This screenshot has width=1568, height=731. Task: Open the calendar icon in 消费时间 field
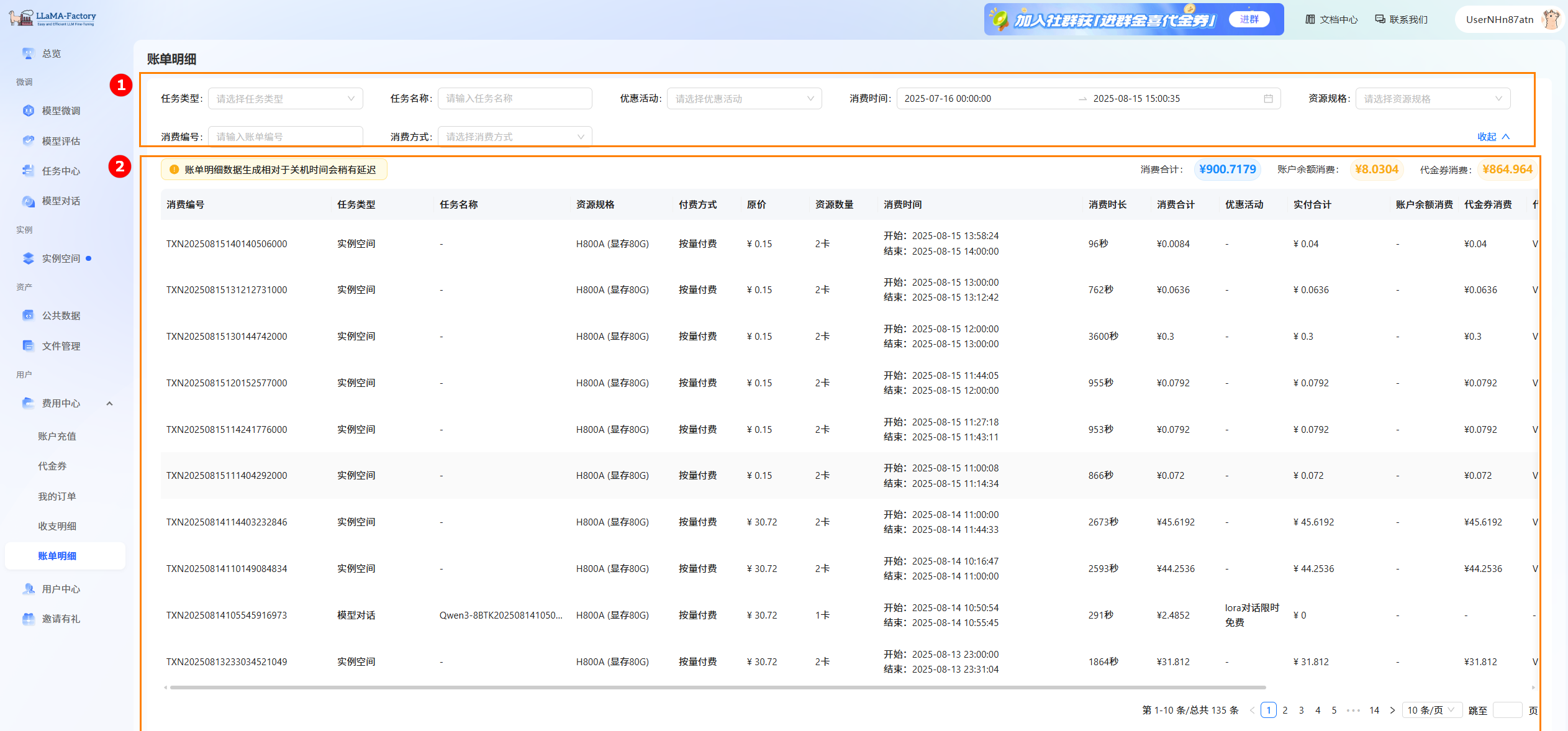click(1268, 99)
